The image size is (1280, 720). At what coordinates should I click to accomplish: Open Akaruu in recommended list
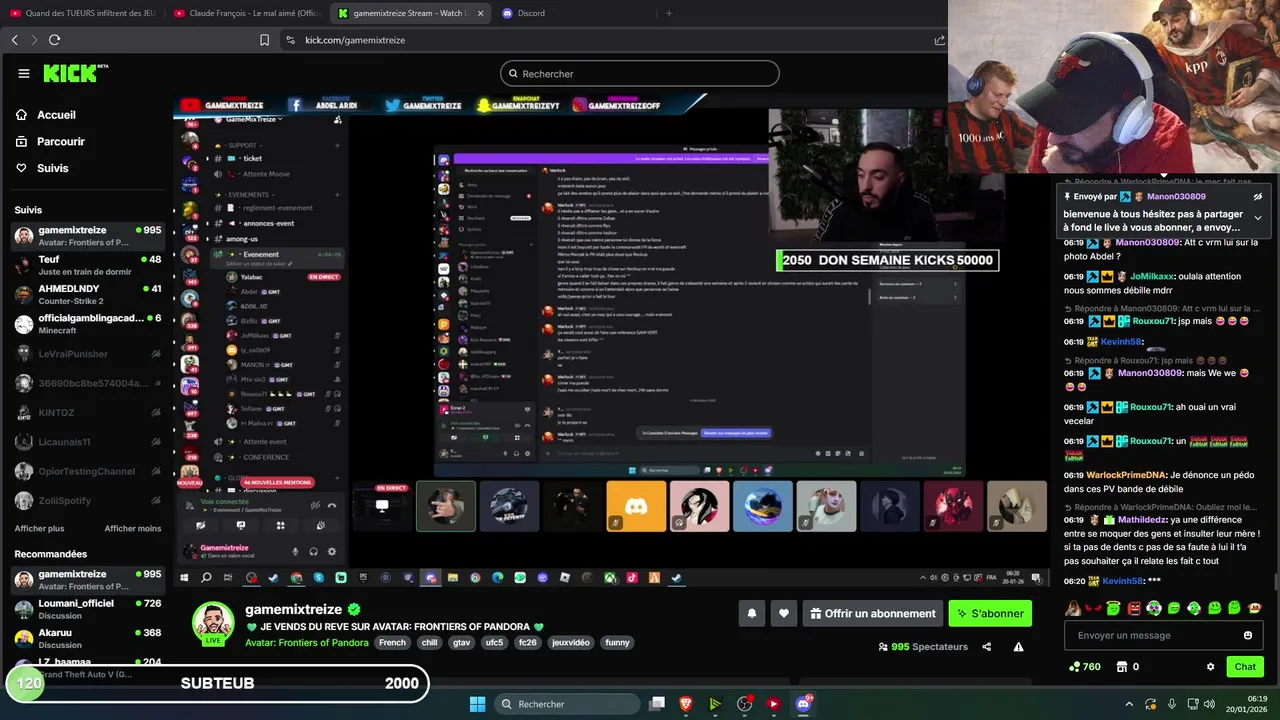(x=87, y=638)
